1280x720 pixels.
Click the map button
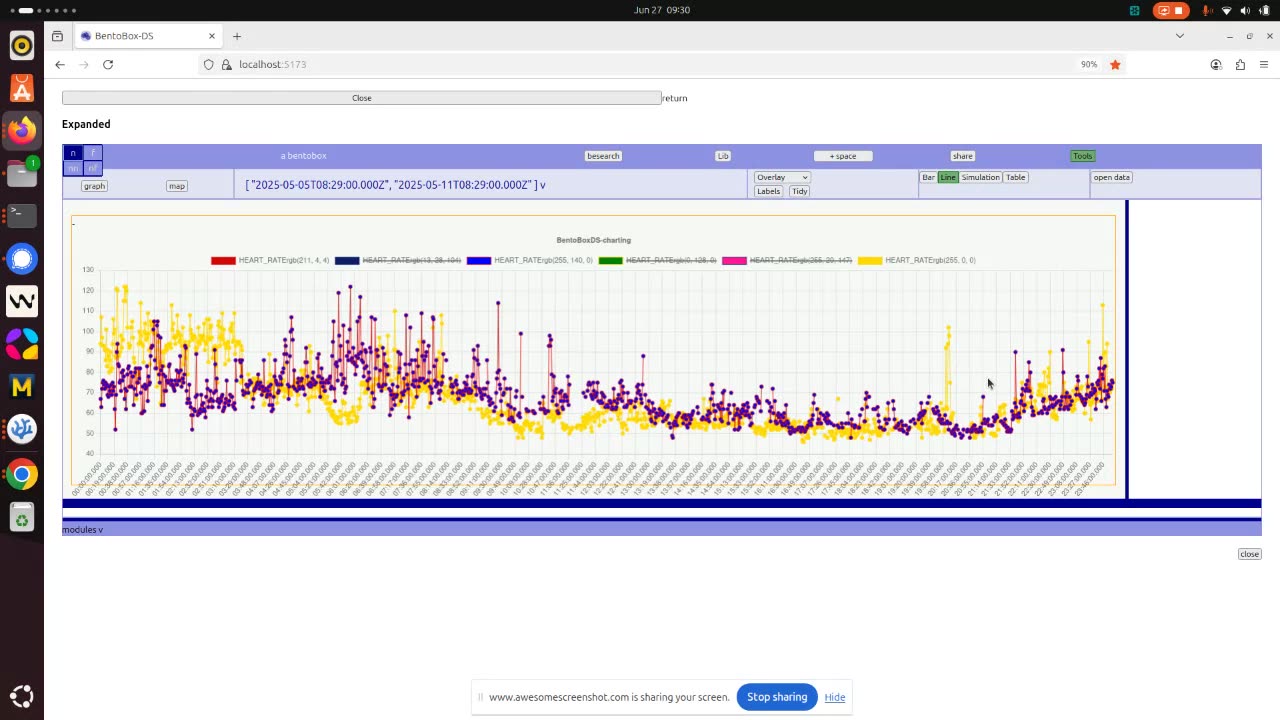(177, 186)
